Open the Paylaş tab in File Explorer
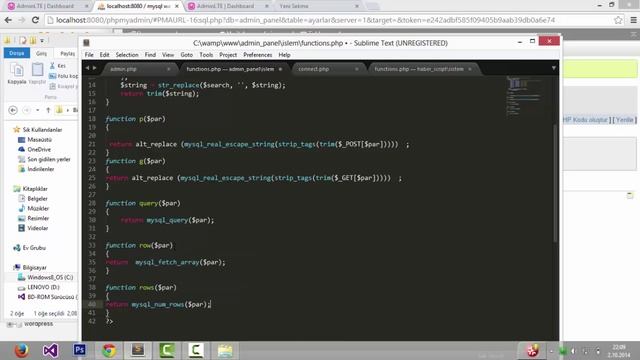 click(67, 53)
